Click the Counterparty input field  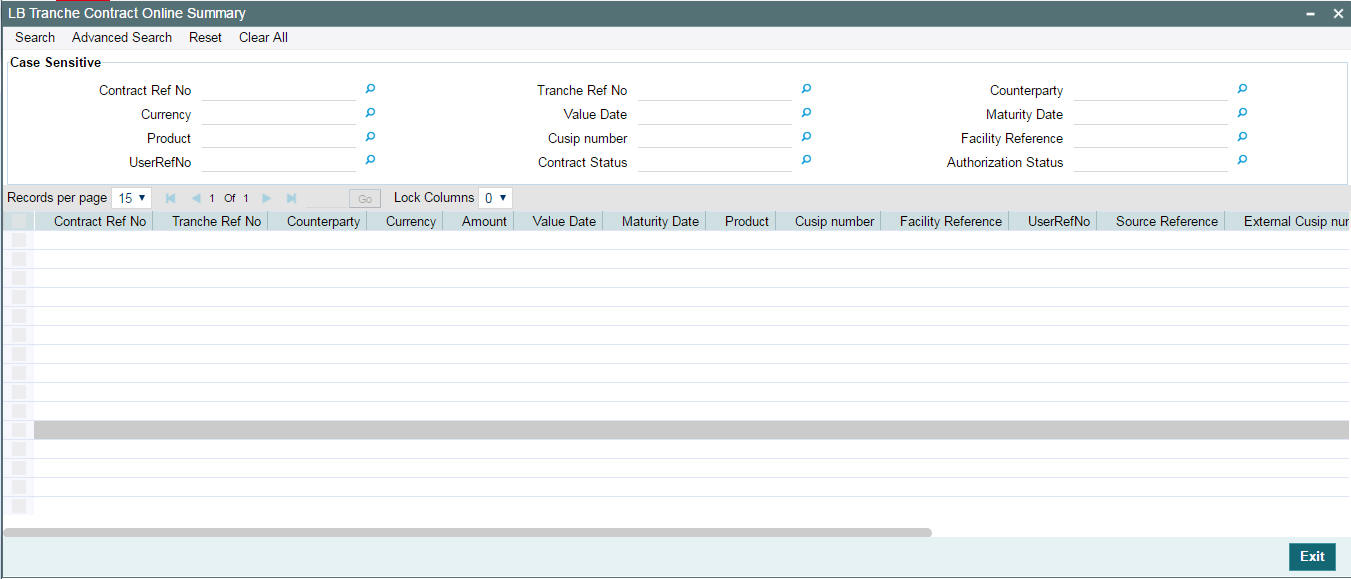click(x=1151, y=90)
